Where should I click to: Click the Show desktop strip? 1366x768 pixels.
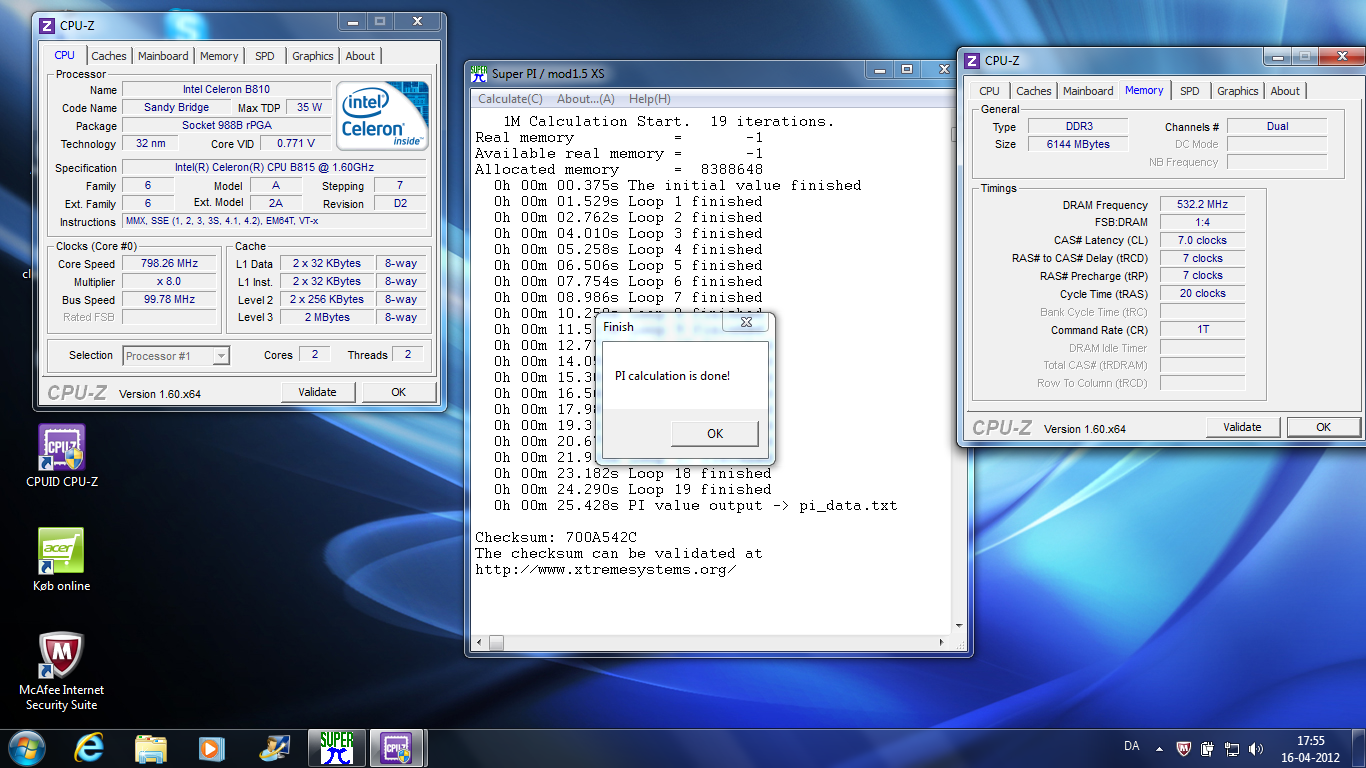click(1359, 748)
